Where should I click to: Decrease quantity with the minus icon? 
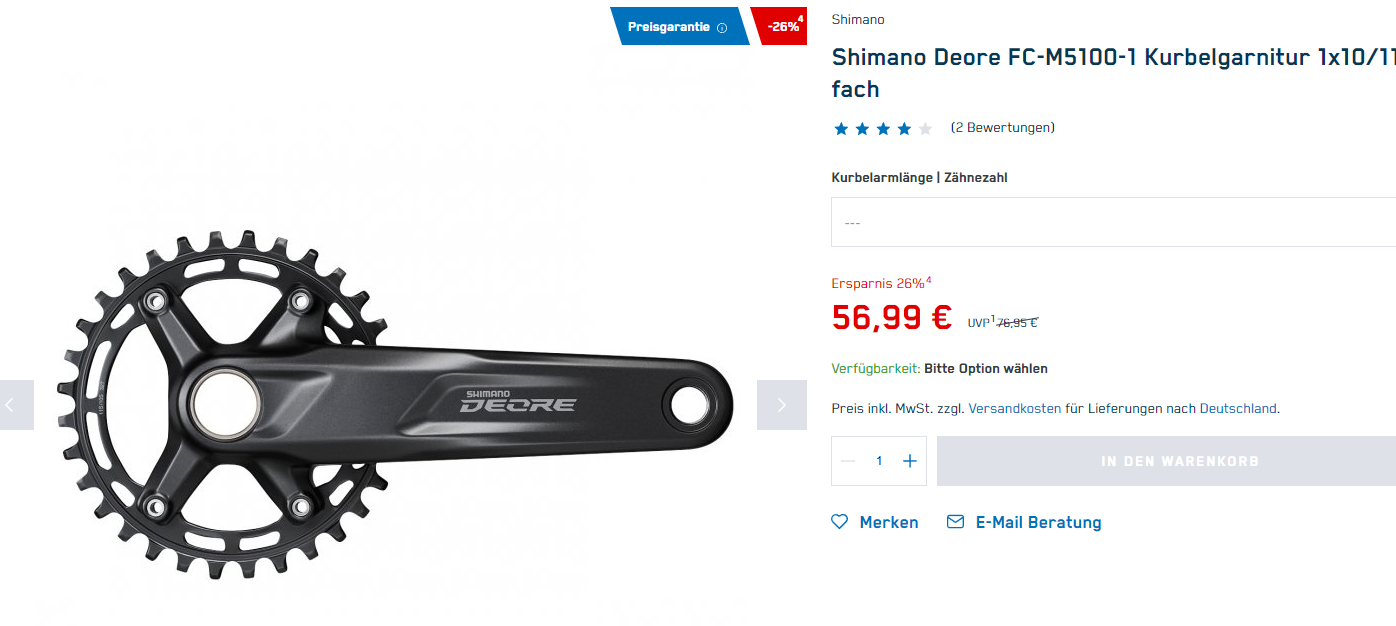pos(849,461)
